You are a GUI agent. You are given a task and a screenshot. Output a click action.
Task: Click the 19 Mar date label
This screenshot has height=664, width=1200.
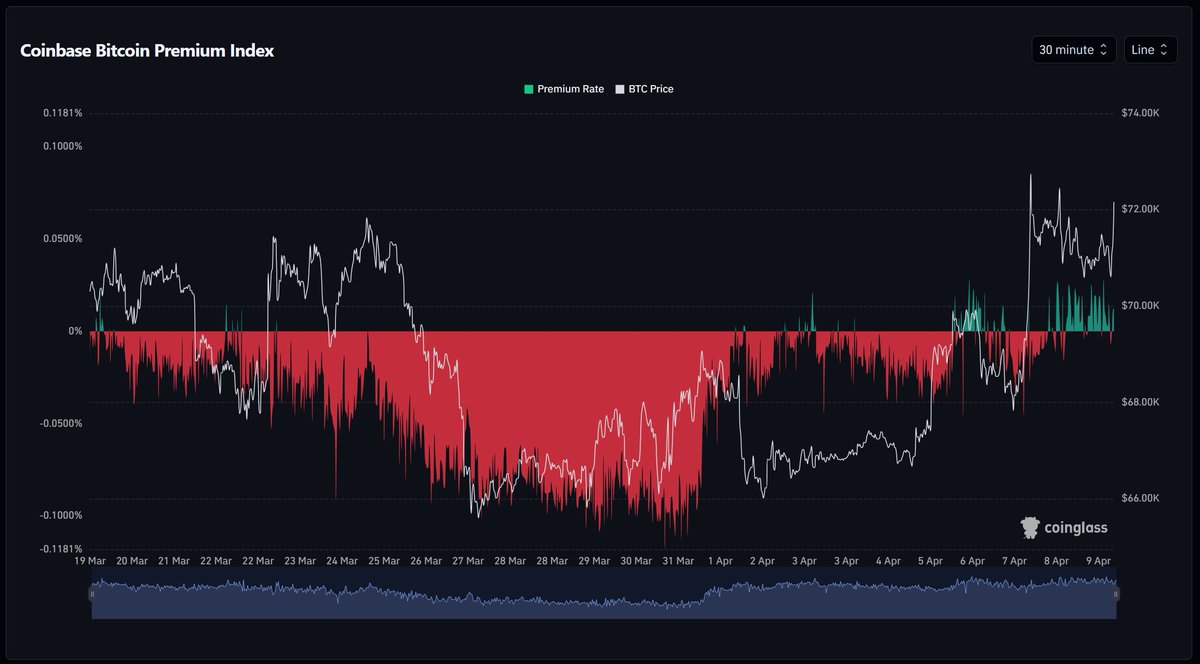click(90, 561)
